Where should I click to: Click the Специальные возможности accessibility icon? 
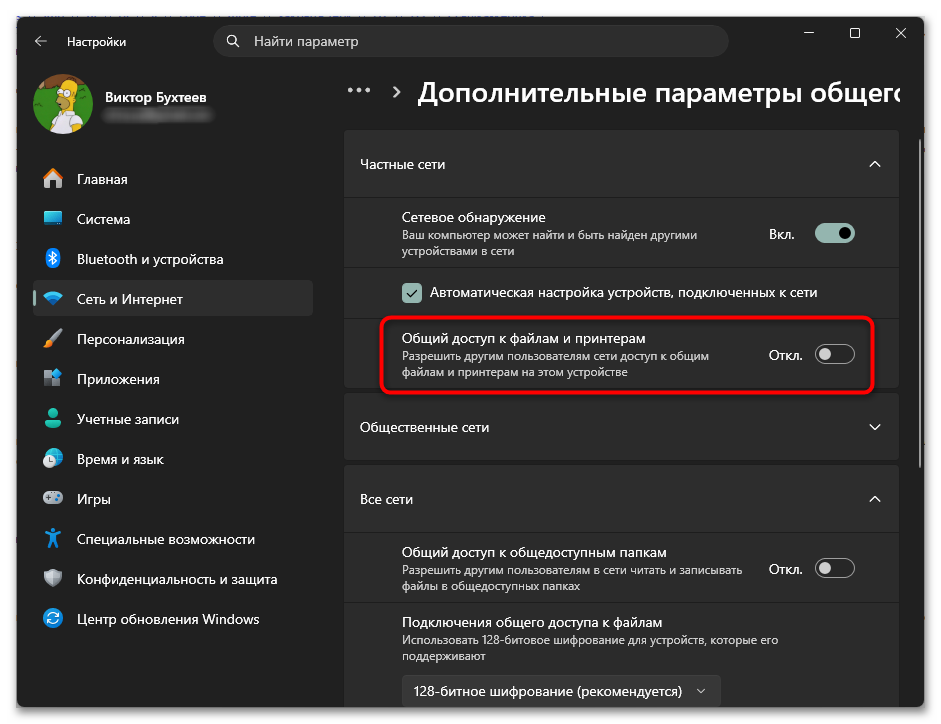coord(53,538)
